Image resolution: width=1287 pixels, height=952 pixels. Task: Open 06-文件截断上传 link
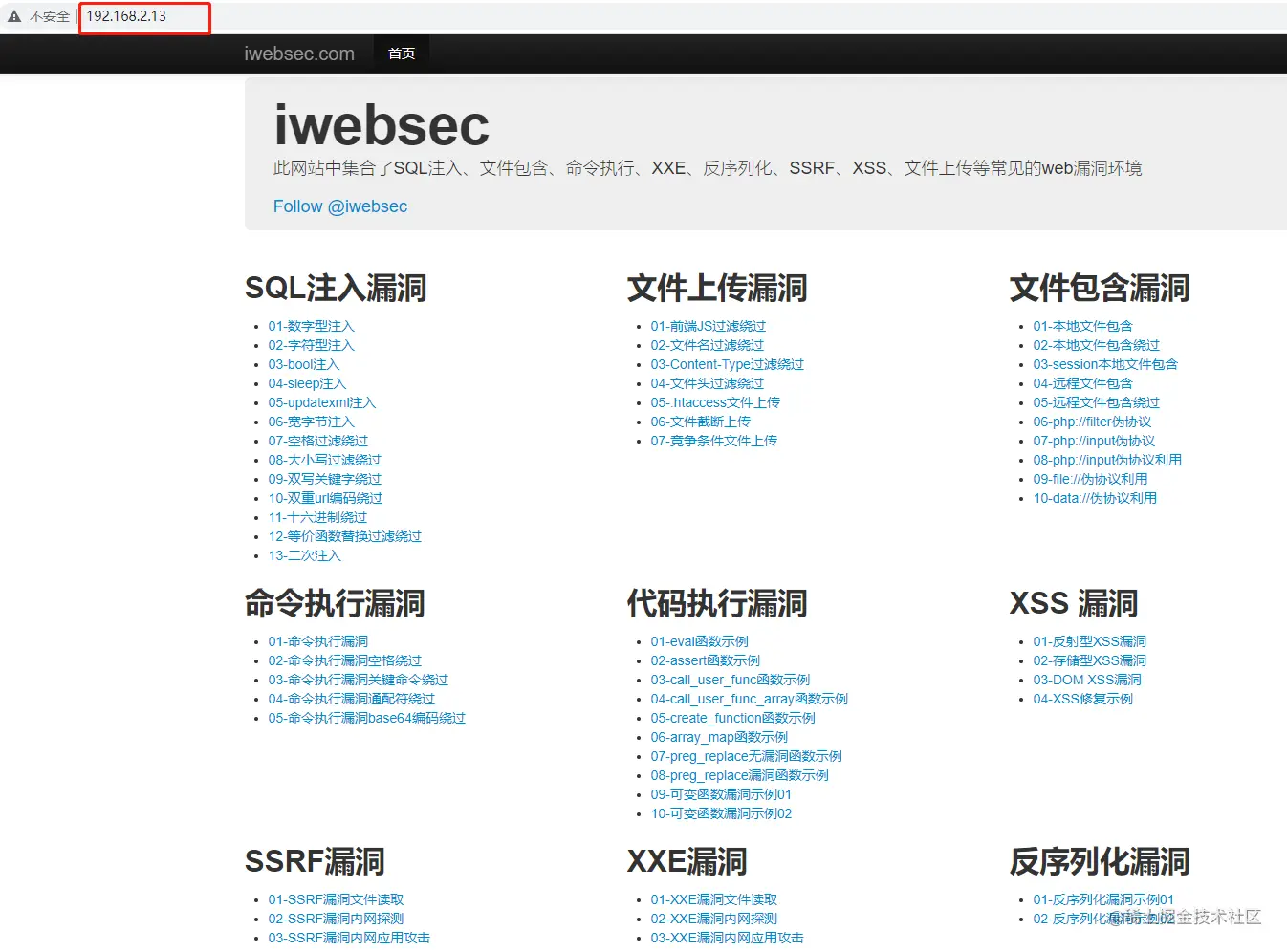click(x=701, y=422)
